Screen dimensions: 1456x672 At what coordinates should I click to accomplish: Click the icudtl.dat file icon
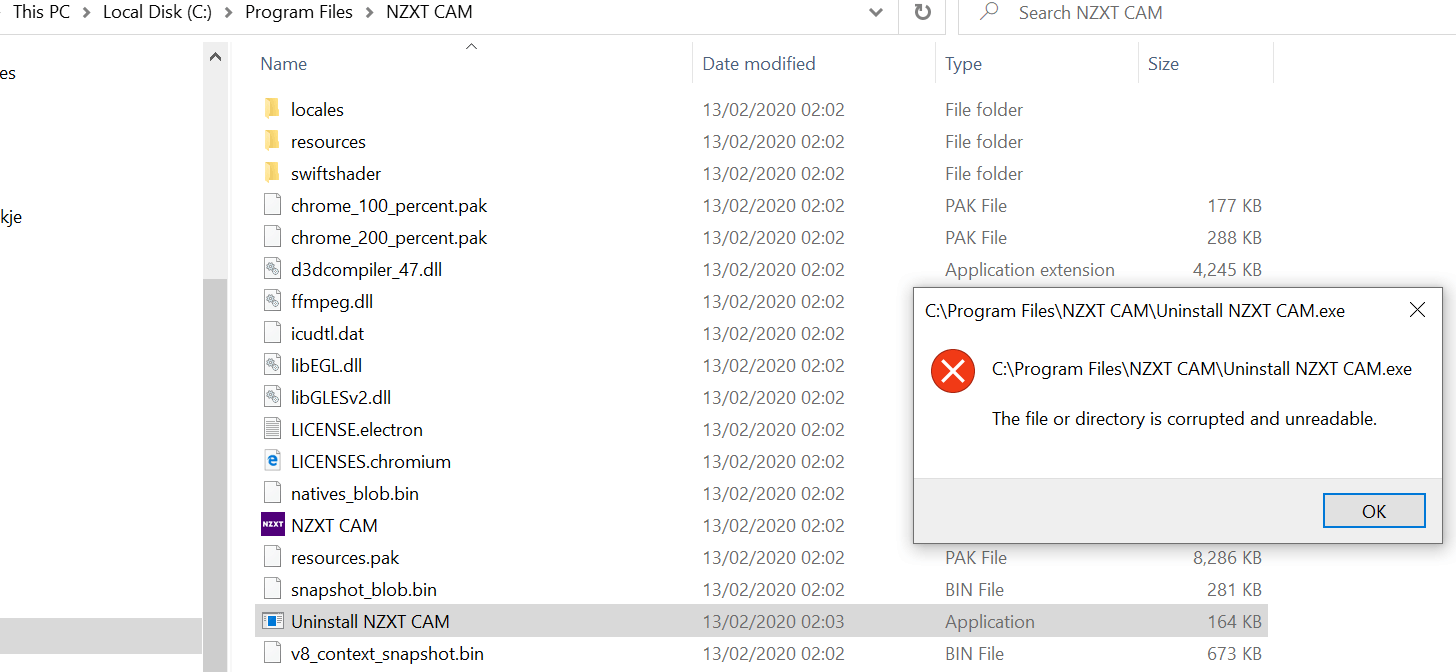[272, 333]
